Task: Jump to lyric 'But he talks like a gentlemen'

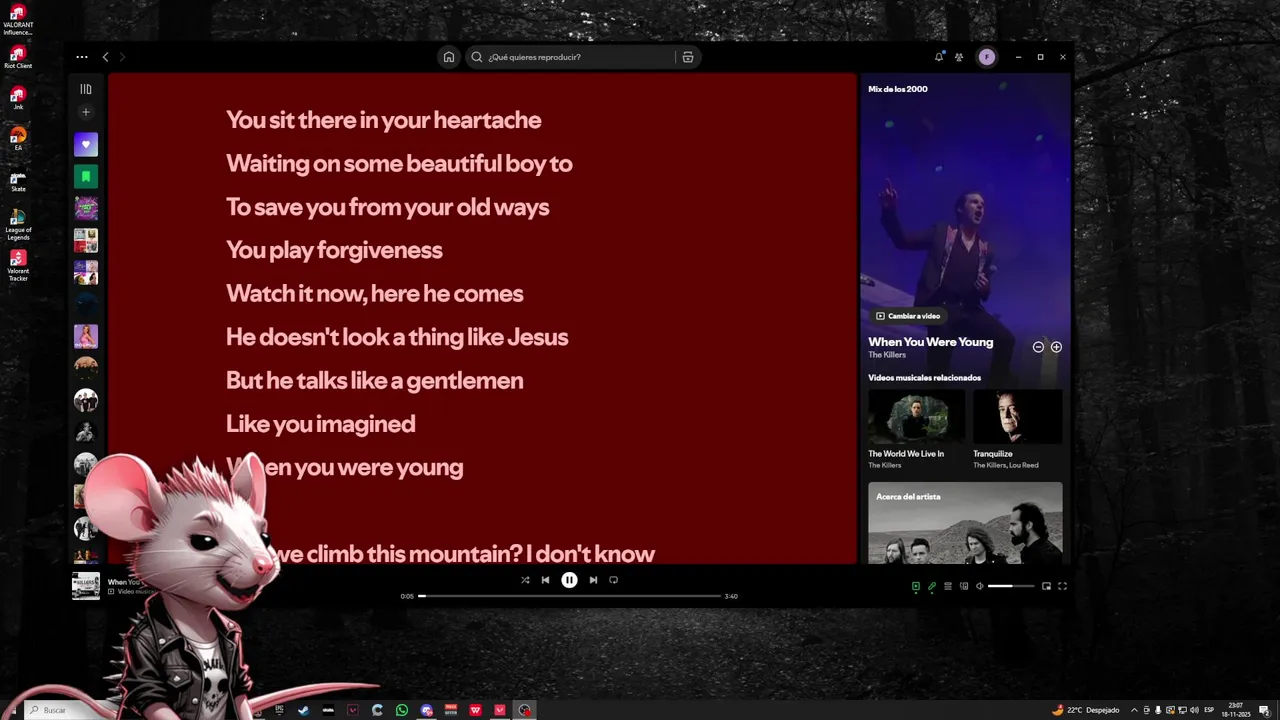Action: (374, 380)
